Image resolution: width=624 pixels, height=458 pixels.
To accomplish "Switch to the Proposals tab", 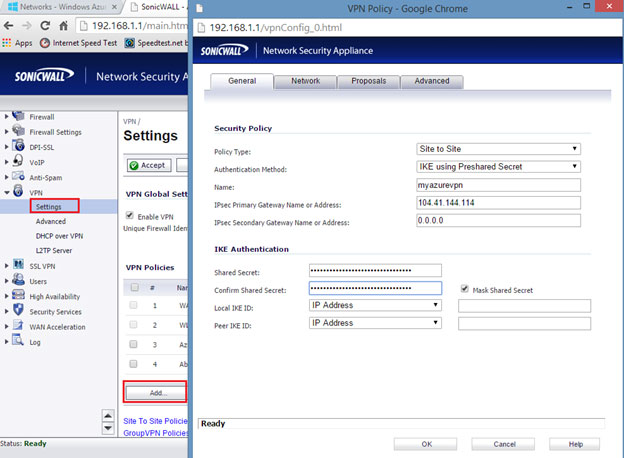I will pos(369,81).
